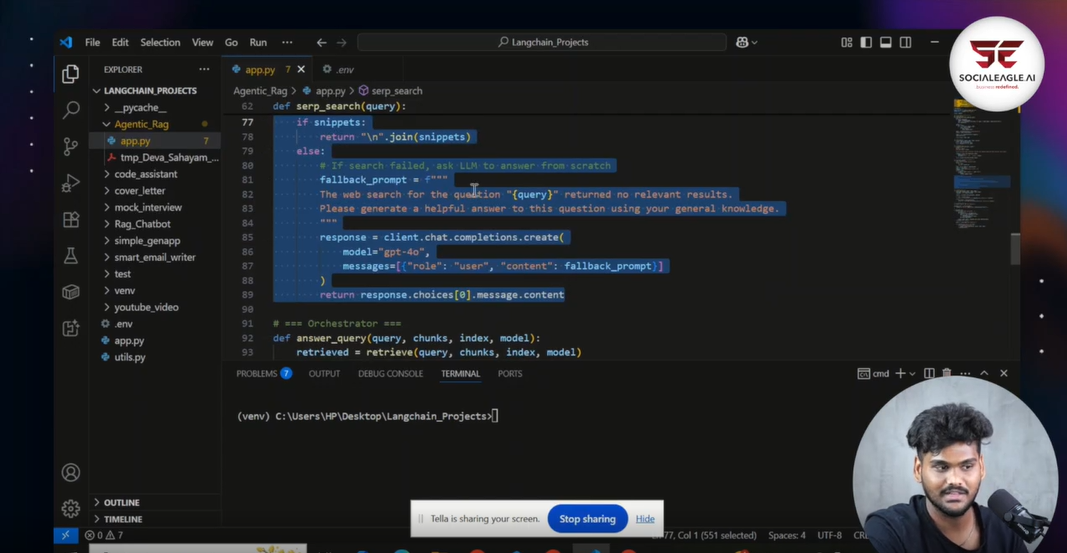Screen dimensions: 1067x553
Task: Open the Source Control view
Action: (x=70, y=146)
